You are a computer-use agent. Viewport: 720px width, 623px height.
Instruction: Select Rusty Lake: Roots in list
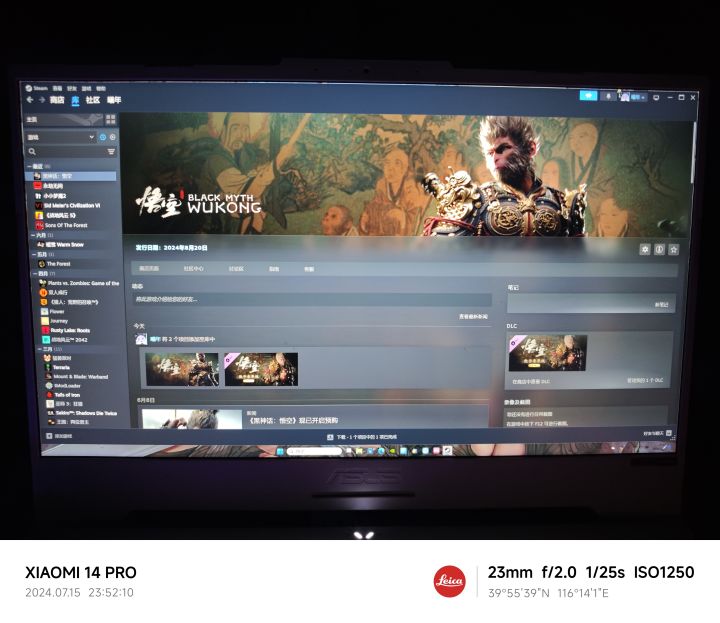66,330
